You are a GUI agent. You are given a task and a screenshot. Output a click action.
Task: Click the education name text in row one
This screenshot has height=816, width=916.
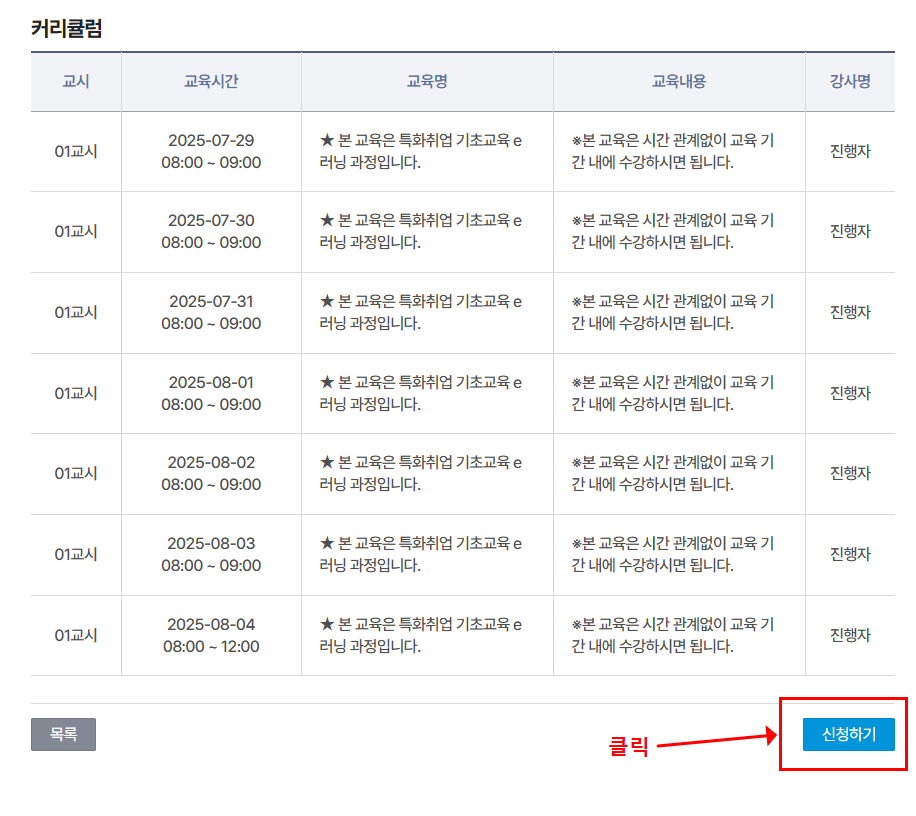[x=427, y=151]
